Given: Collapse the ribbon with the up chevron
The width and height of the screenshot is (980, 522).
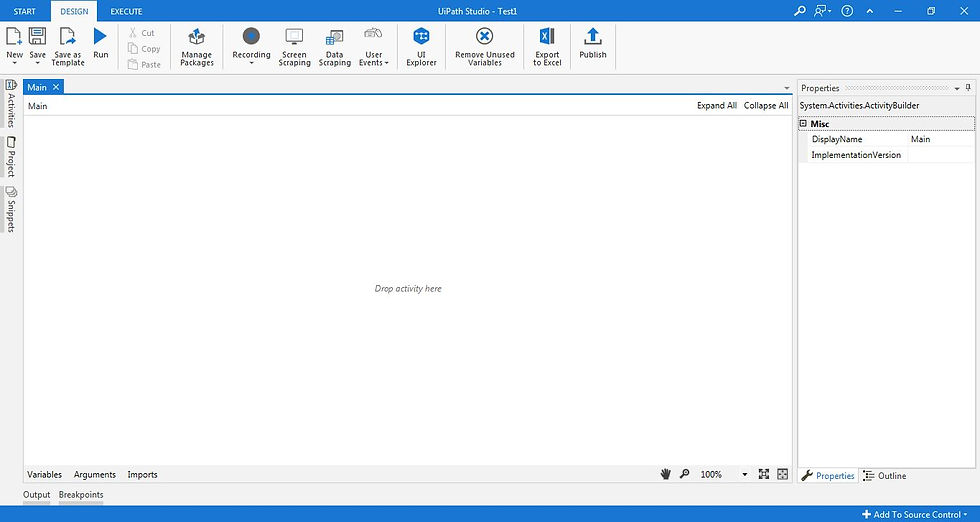Looking at the screenshot, I should click(870, 11).
